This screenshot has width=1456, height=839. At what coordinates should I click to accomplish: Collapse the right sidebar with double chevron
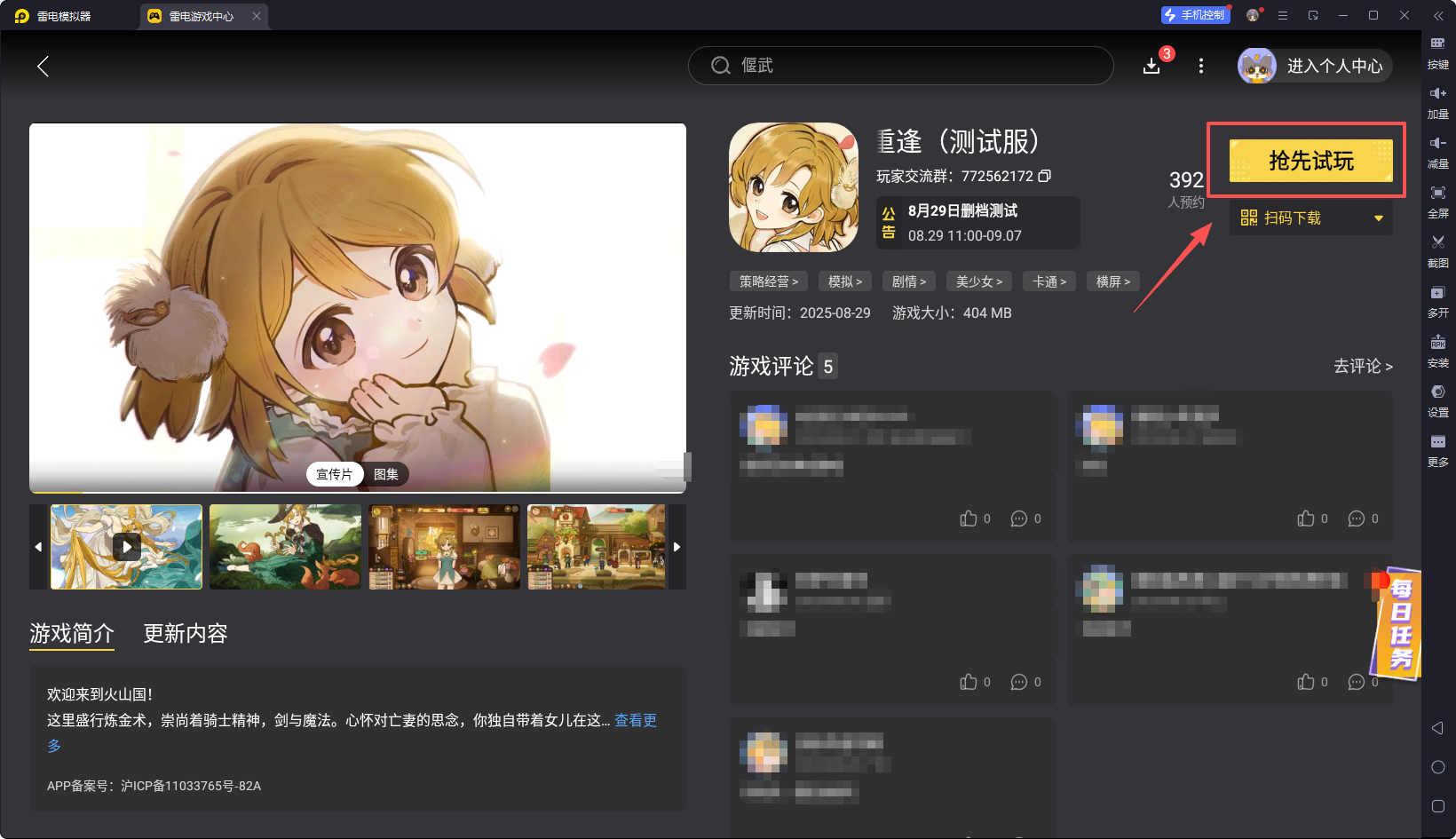coord(1438,15)
